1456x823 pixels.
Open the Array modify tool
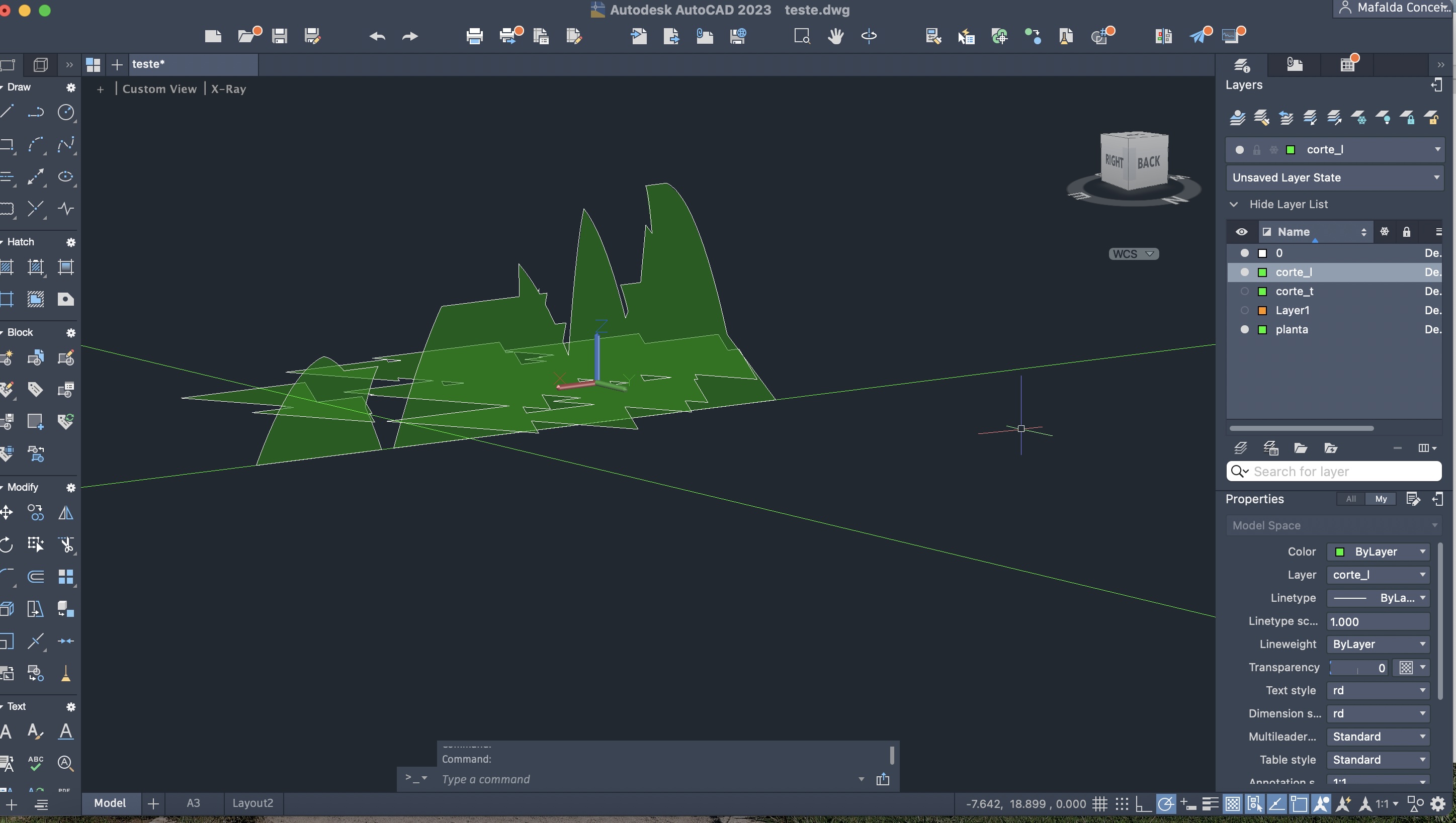click(x=66, y=577)
